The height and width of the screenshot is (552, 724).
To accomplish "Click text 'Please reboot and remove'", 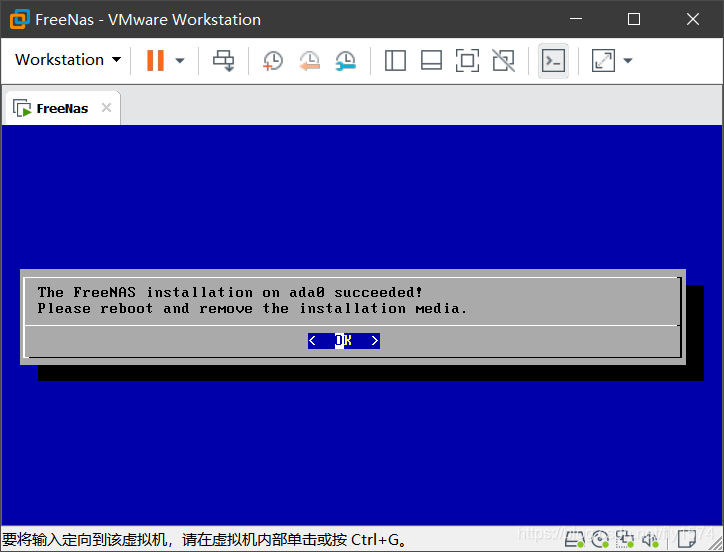I will (x=145, y=309).
